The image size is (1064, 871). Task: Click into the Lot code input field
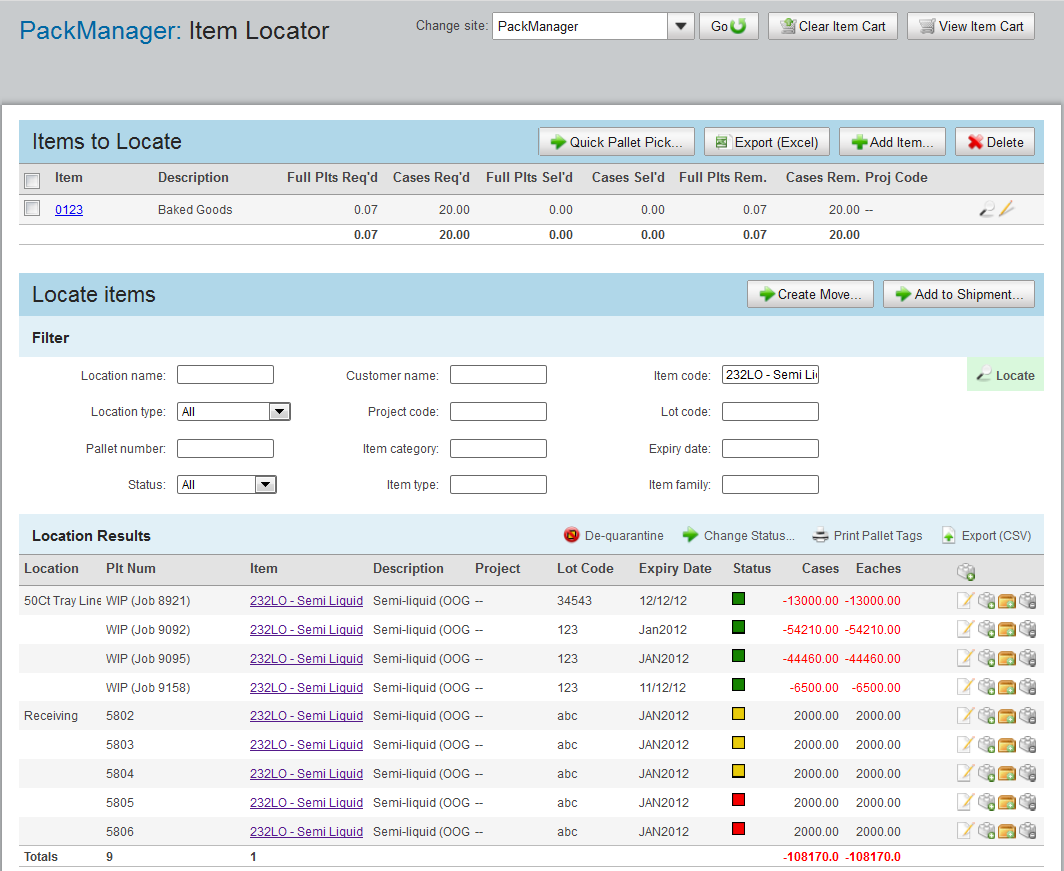tap(770, 412)
